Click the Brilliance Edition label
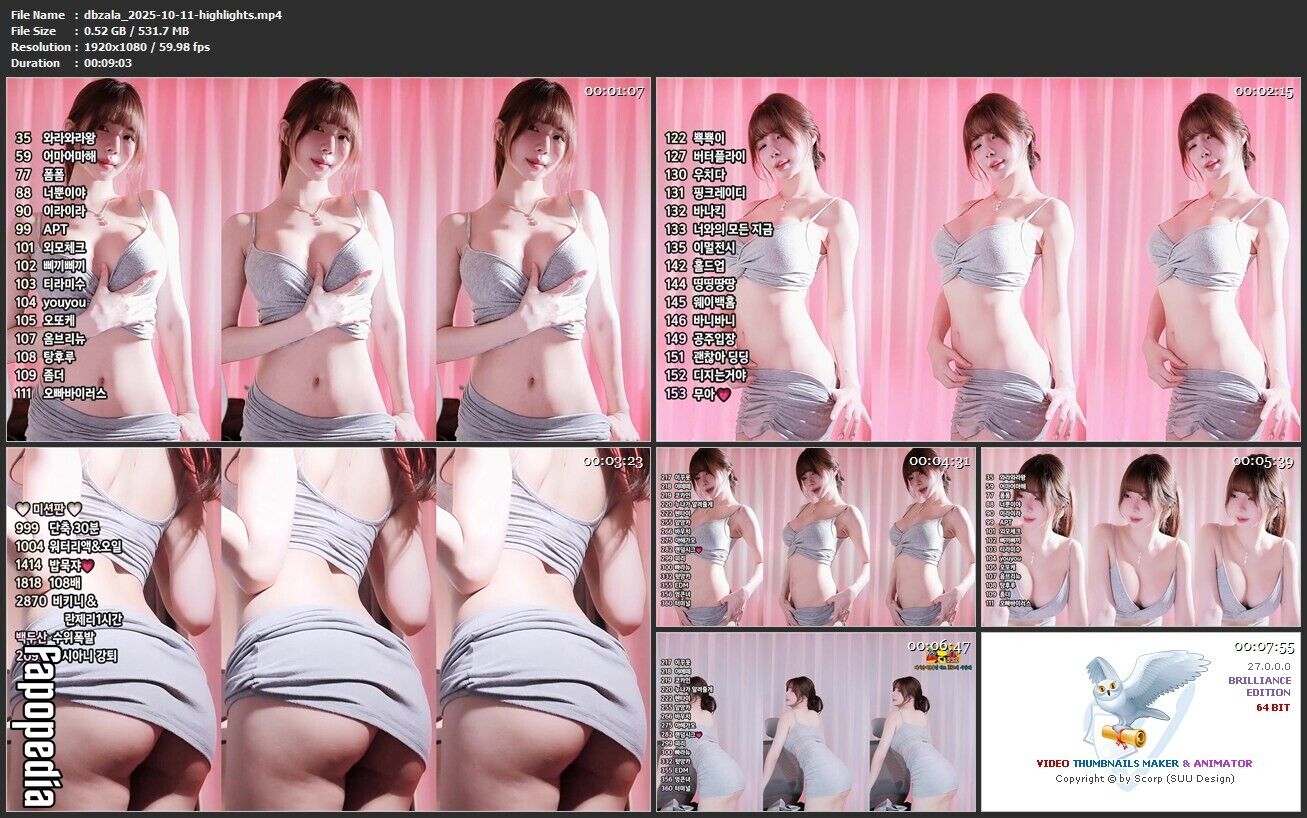 tap(1259, 686)
